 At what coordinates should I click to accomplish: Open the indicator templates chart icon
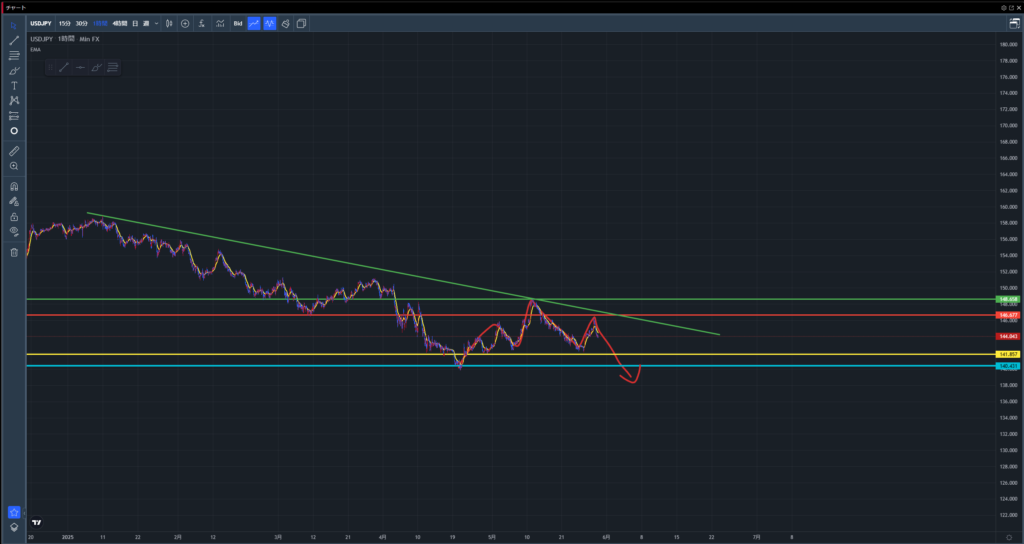[221, 24]
